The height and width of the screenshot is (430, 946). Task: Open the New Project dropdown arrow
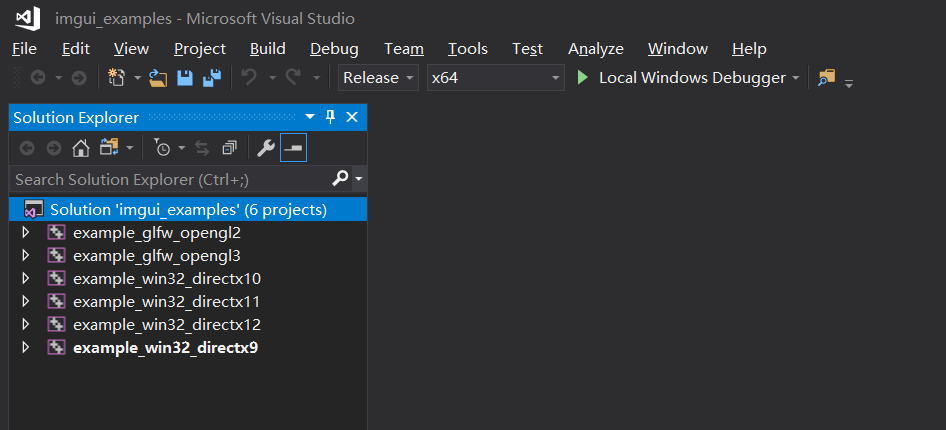pyautogui.click(x=137, y=78)
